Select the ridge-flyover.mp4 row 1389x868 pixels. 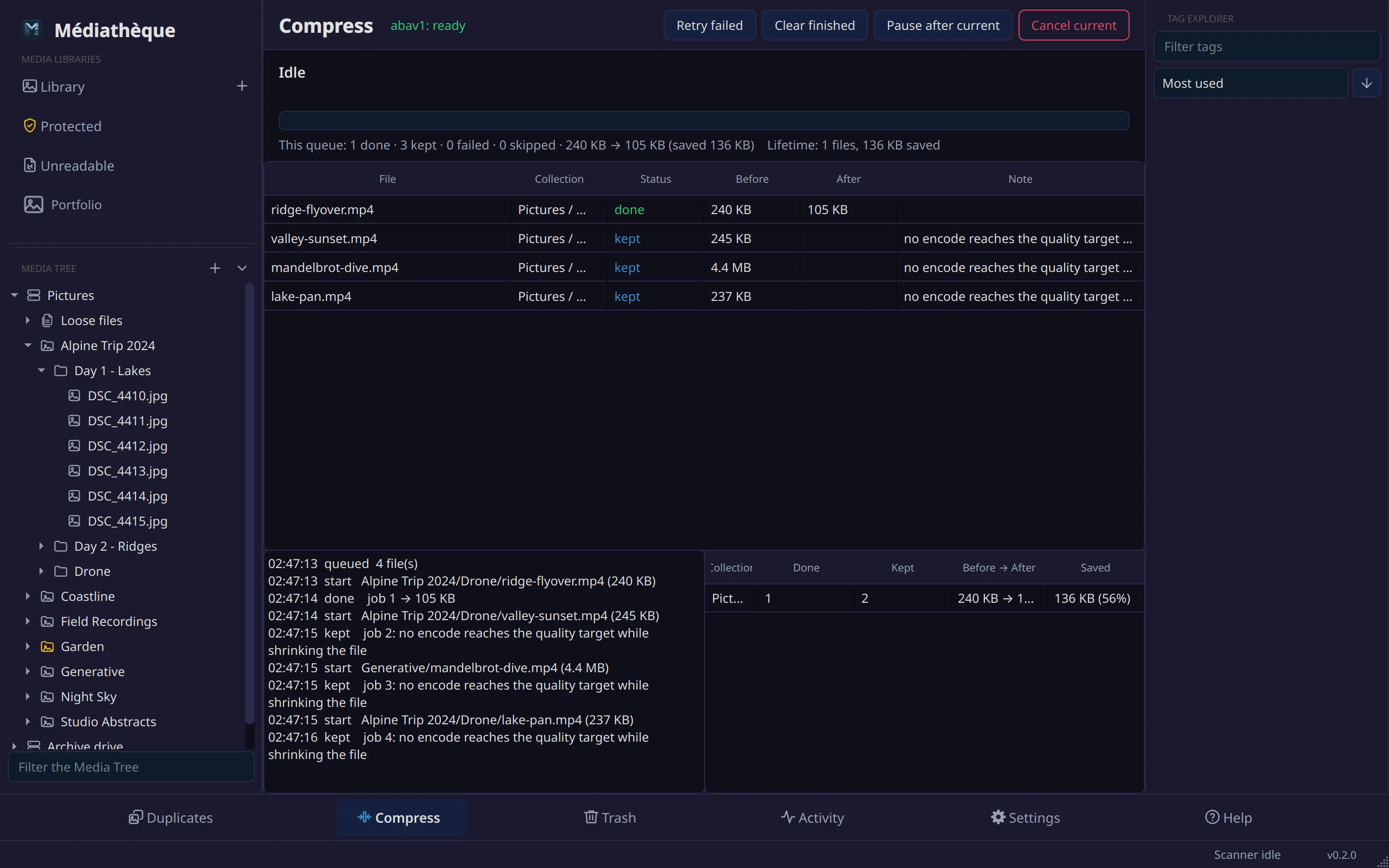click(704, 210)
